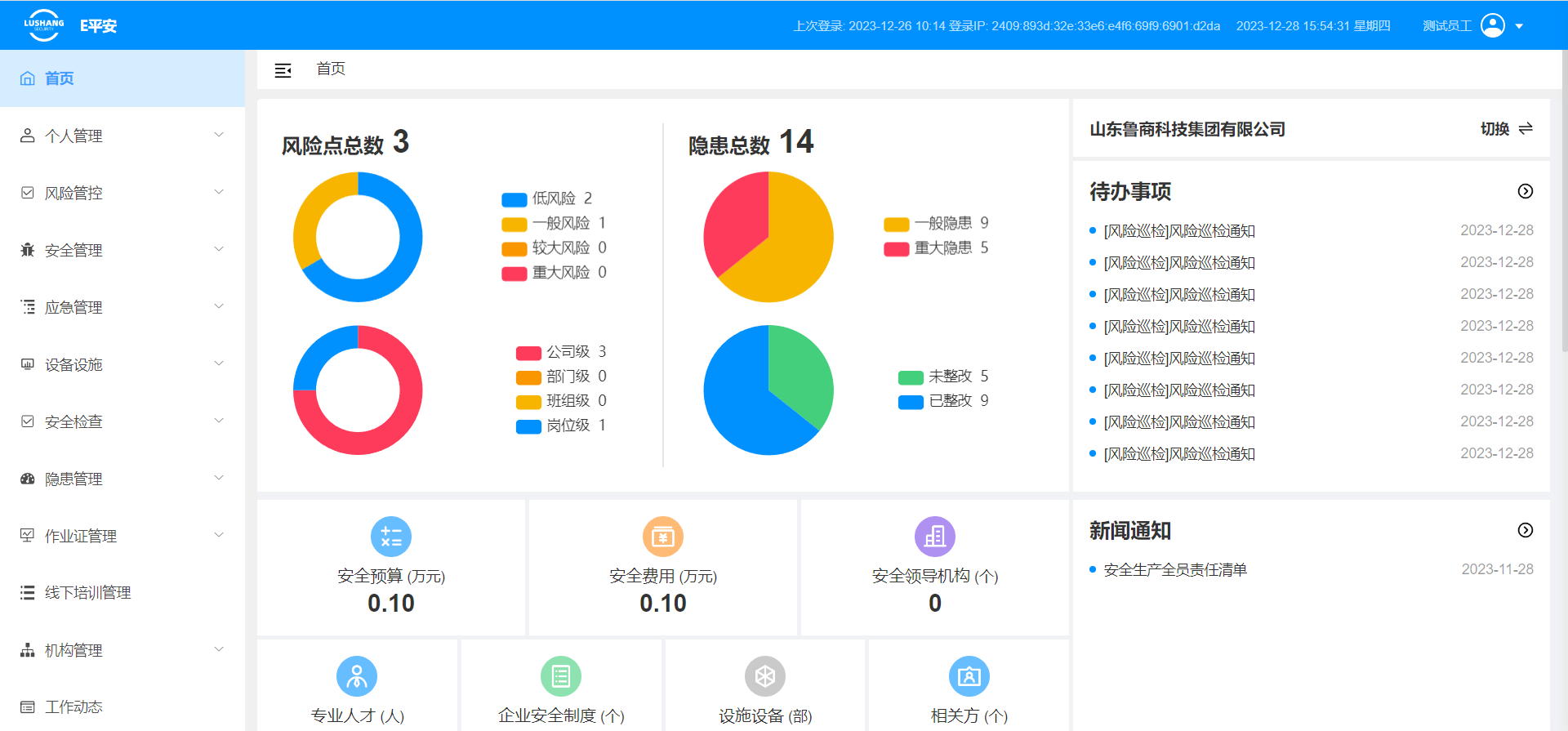
Task: Collapse the sidebar with the hamburger icon
Action: pyautogui.click(x=283, y=70)
